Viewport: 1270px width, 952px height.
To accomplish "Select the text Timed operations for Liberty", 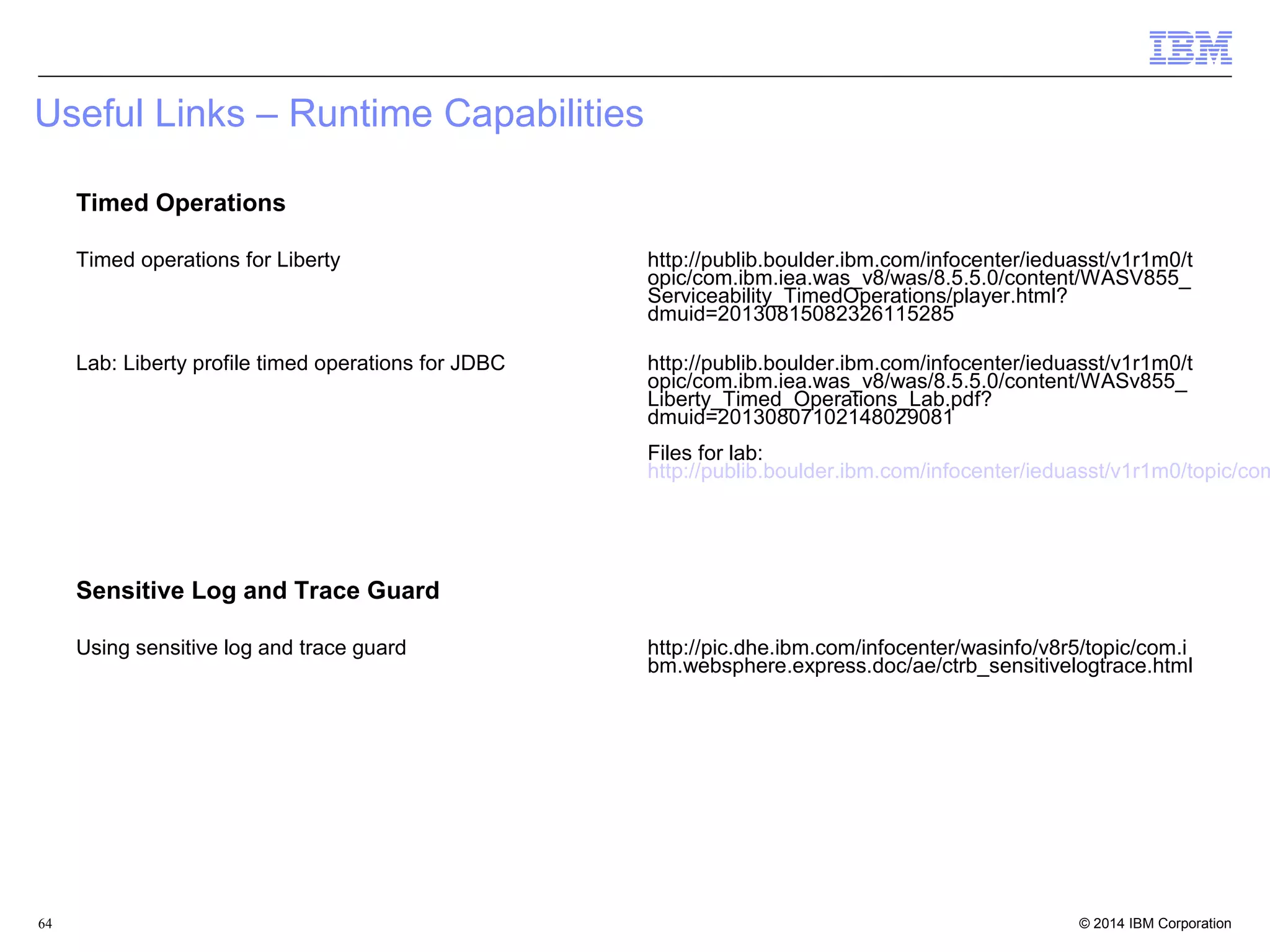I will (208, 260).
